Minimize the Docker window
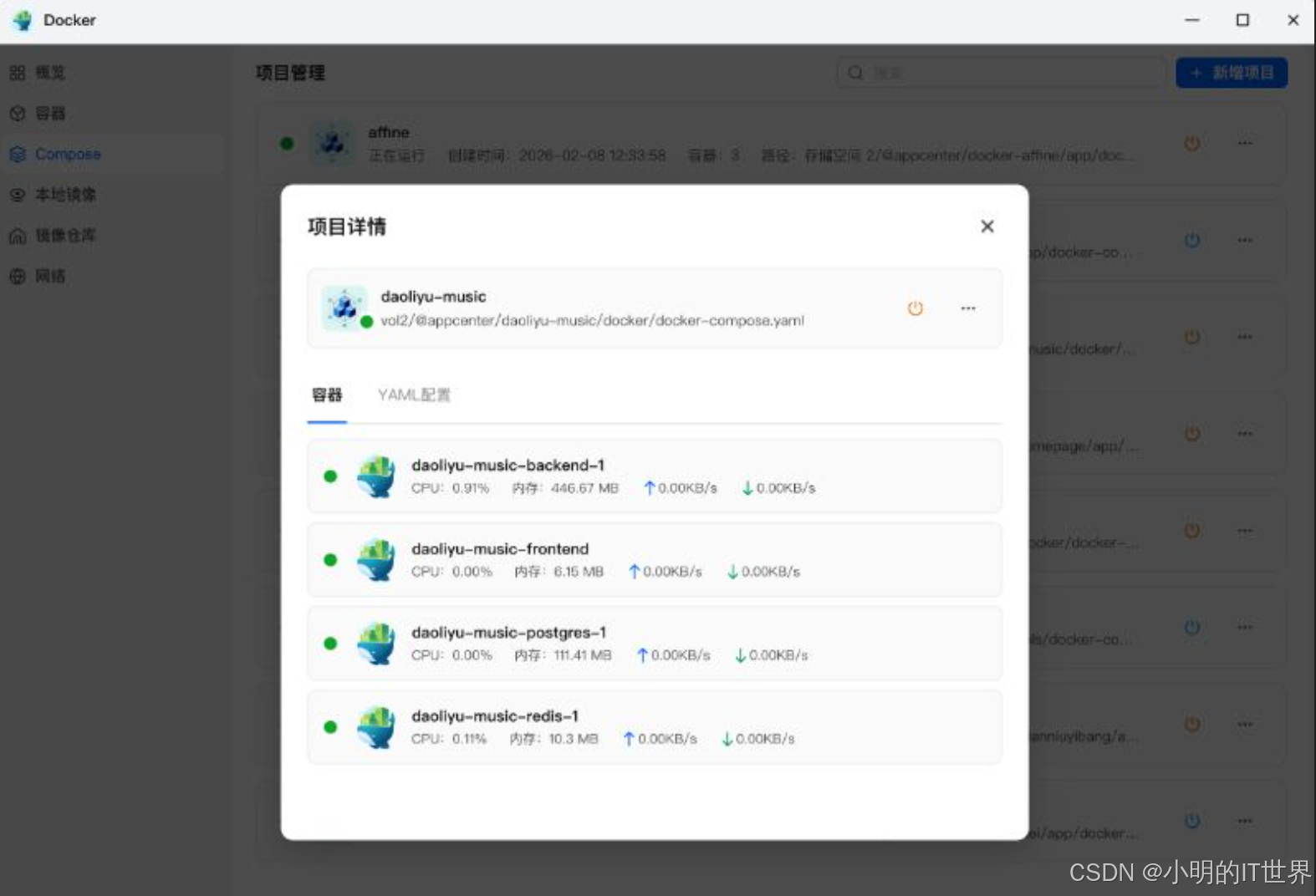1316x896 pixels. pyautogui.click(x=1192, y=20)
